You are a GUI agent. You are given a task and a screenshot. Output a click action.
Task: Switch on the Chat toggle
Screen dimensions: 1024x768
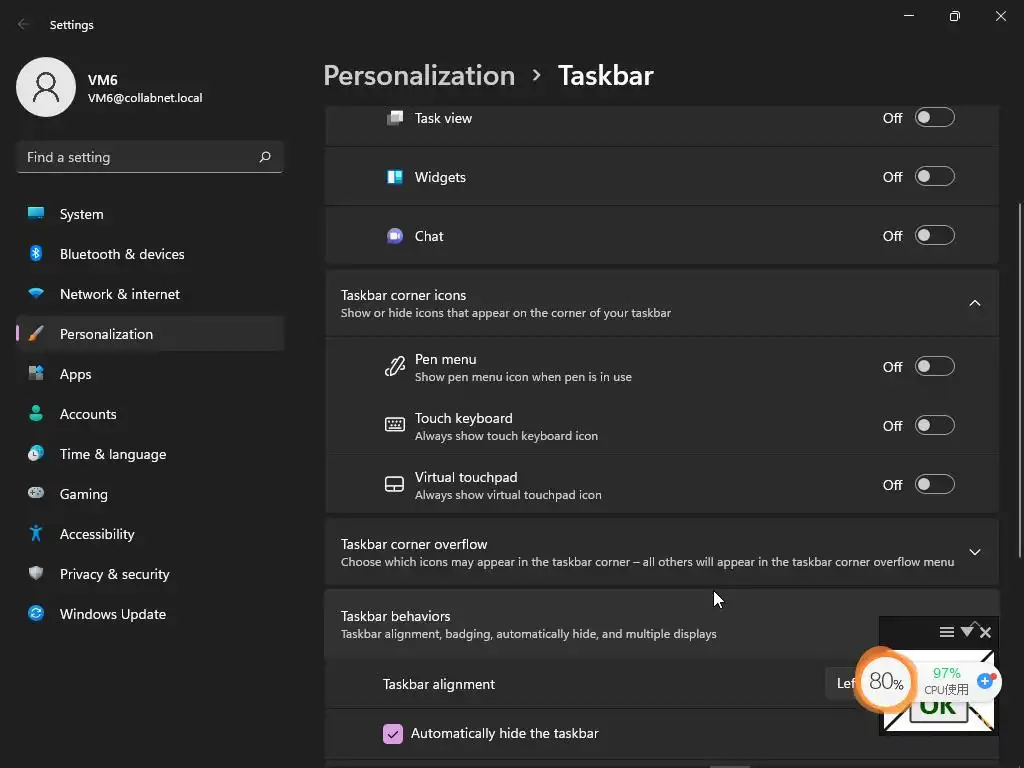point(935,236)
